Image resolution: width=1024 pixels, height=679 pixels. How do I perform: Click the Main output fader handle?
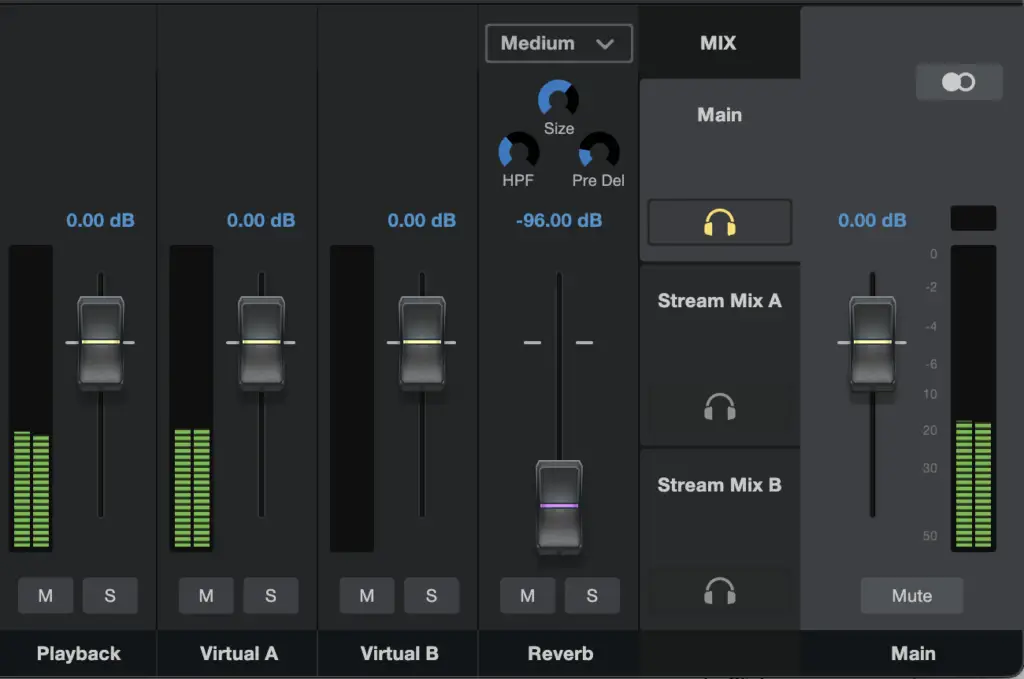(x=872, y=343)
